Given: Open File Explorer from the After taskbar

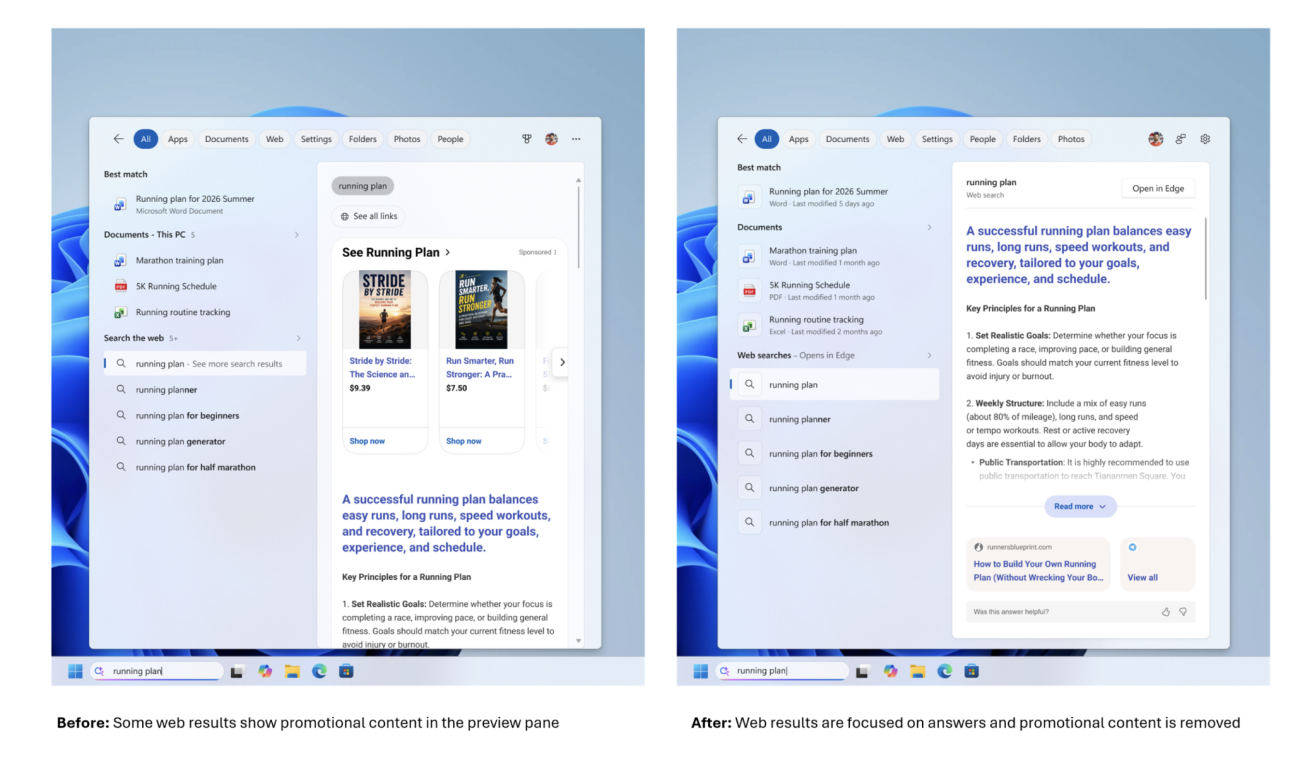Looking at the screenshot, I should [917, 671].
